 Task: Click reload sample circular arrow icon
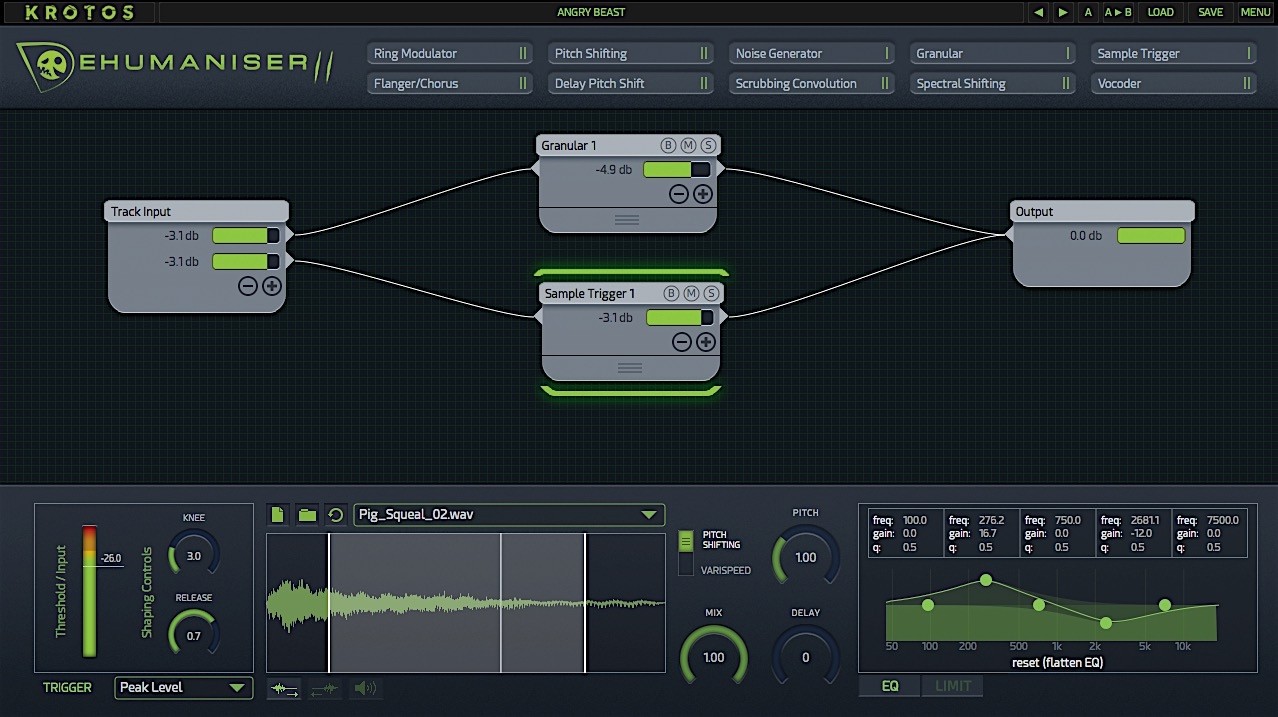pyautogui.click(x=336, y=515)
